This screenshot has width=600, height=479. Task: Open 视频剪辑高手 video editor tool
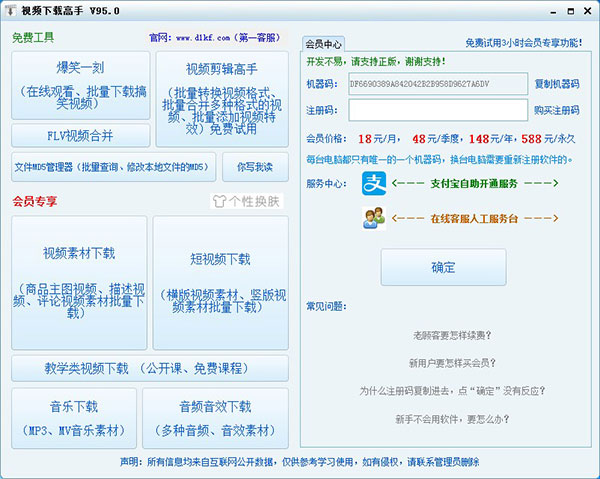point(222,99)
